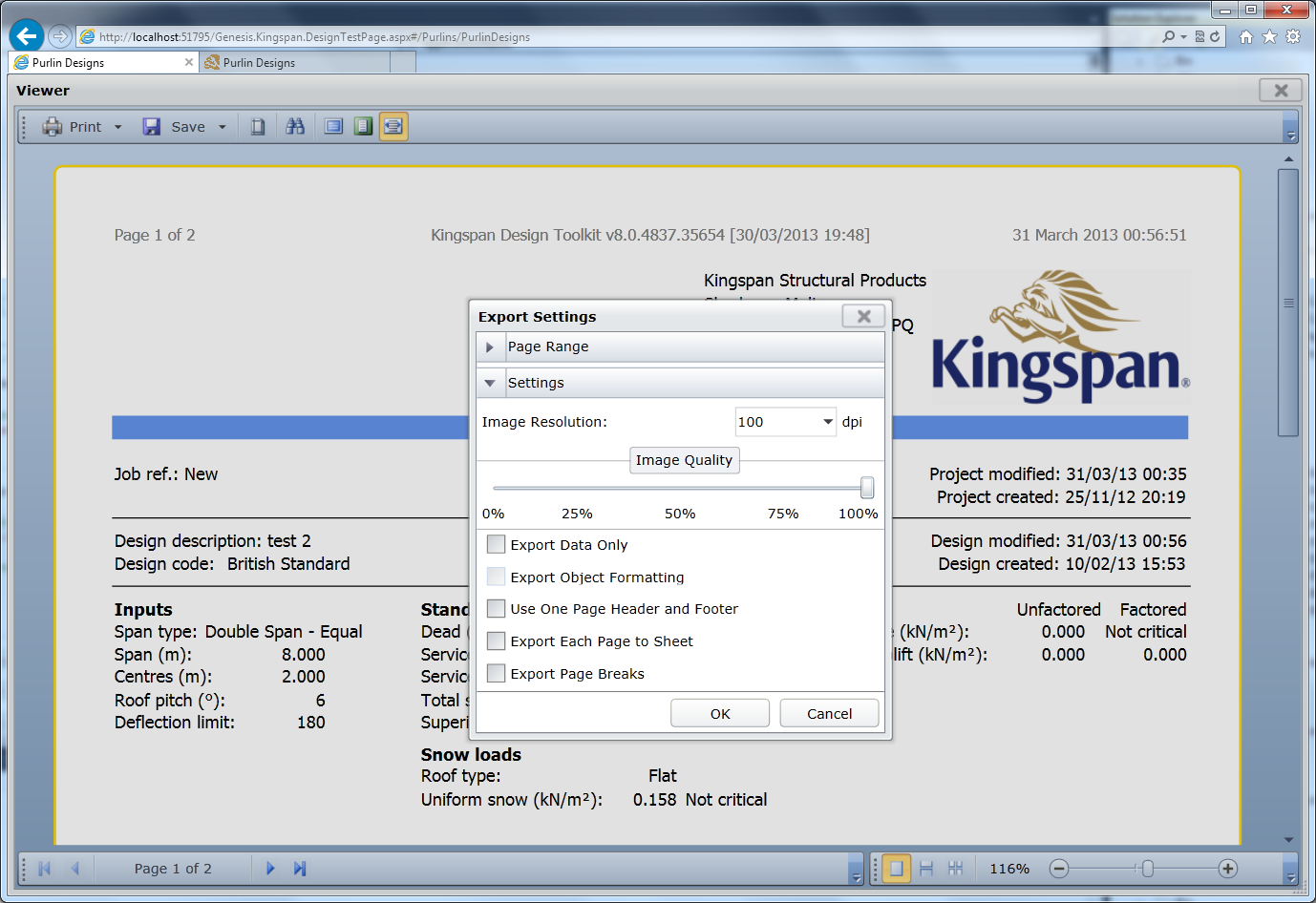1316x903 pixels.
Task: Go to next page arrow
Action: point(270,869)
